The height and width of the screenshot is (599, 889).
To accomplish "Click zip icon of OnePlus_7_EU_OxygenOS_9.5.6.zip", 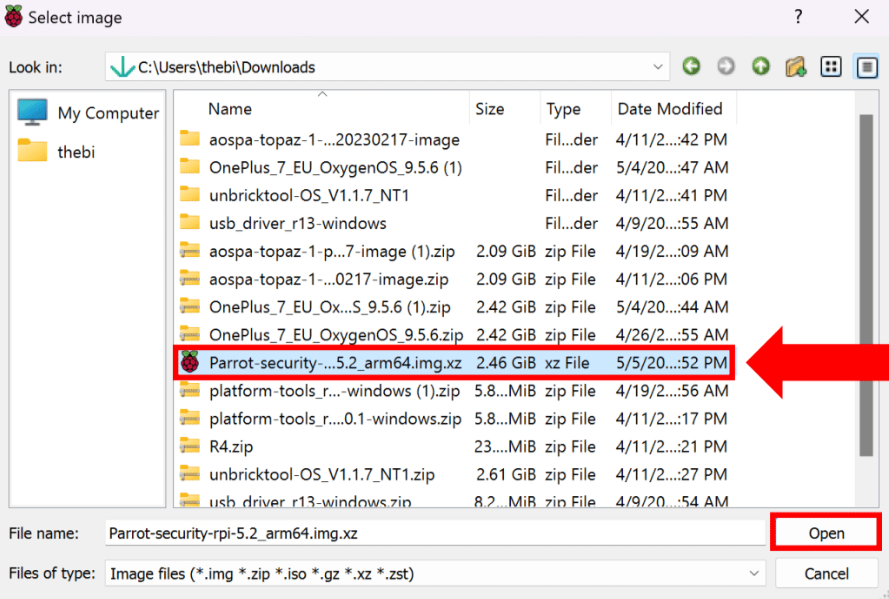I will pyautogui.click(x=190, y=334).
